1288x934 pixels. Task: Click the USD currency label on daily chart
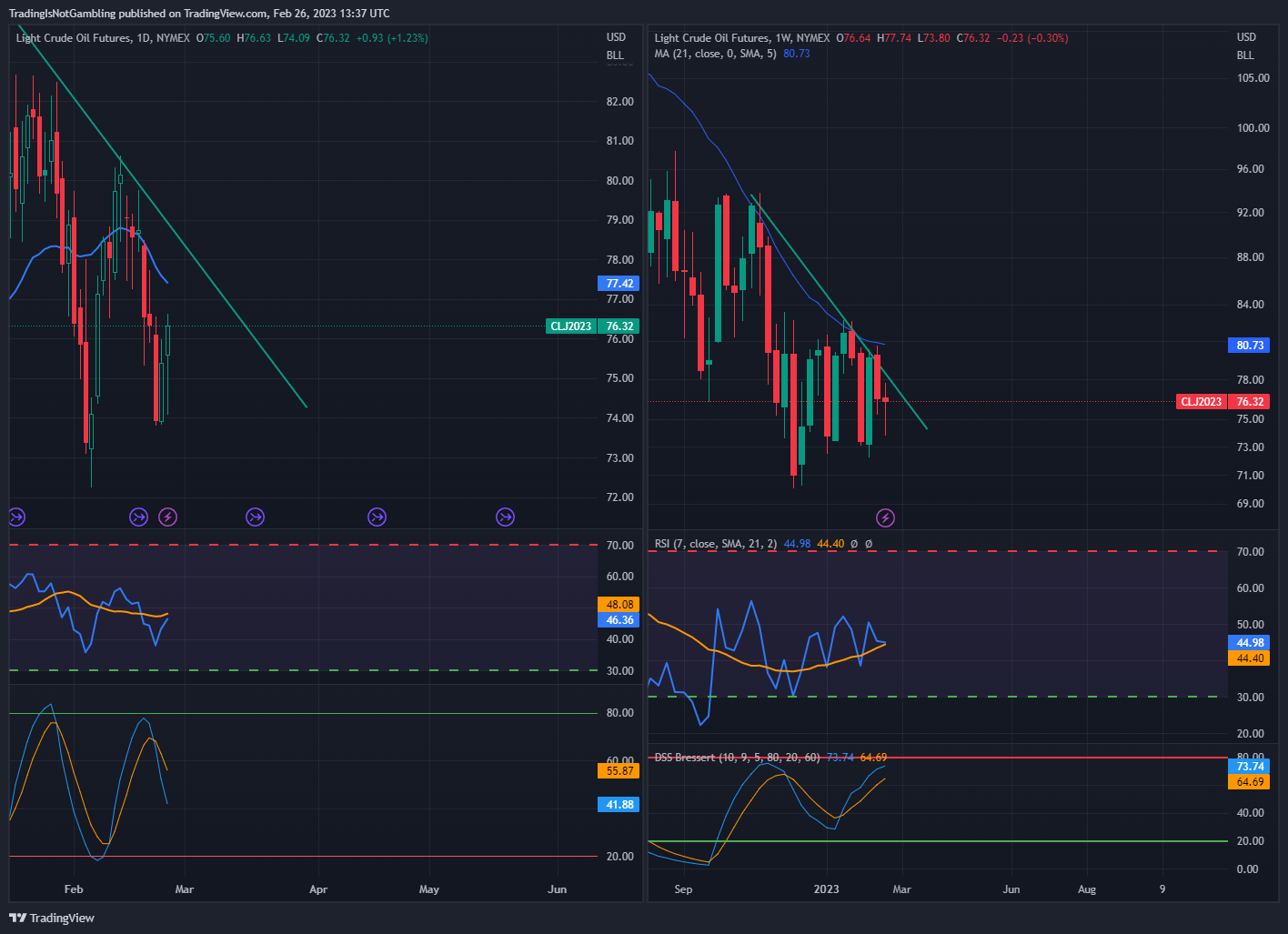616,37
